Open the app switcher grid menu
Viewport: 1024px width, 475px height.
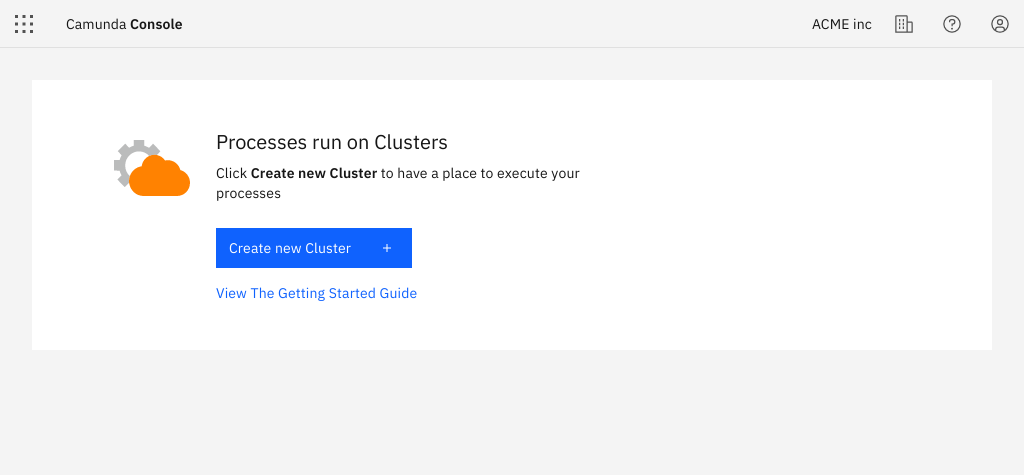[24, 24]
